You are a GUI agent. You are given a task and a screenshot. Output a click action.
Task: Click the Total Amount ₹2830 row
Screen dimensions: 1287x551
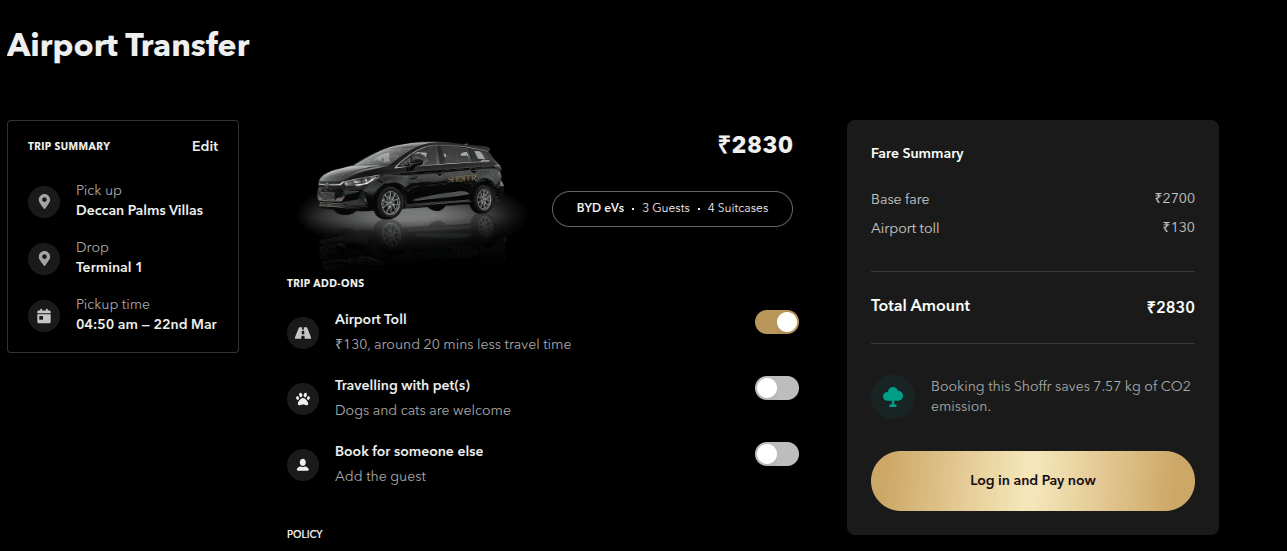pyautogui.click(x=1032, y=307)
